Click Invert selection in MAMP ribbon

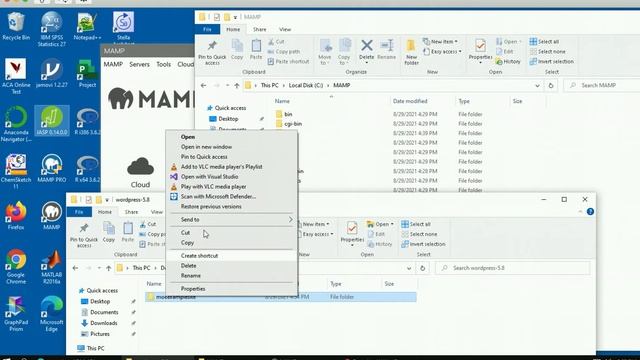tap(551, 61)
